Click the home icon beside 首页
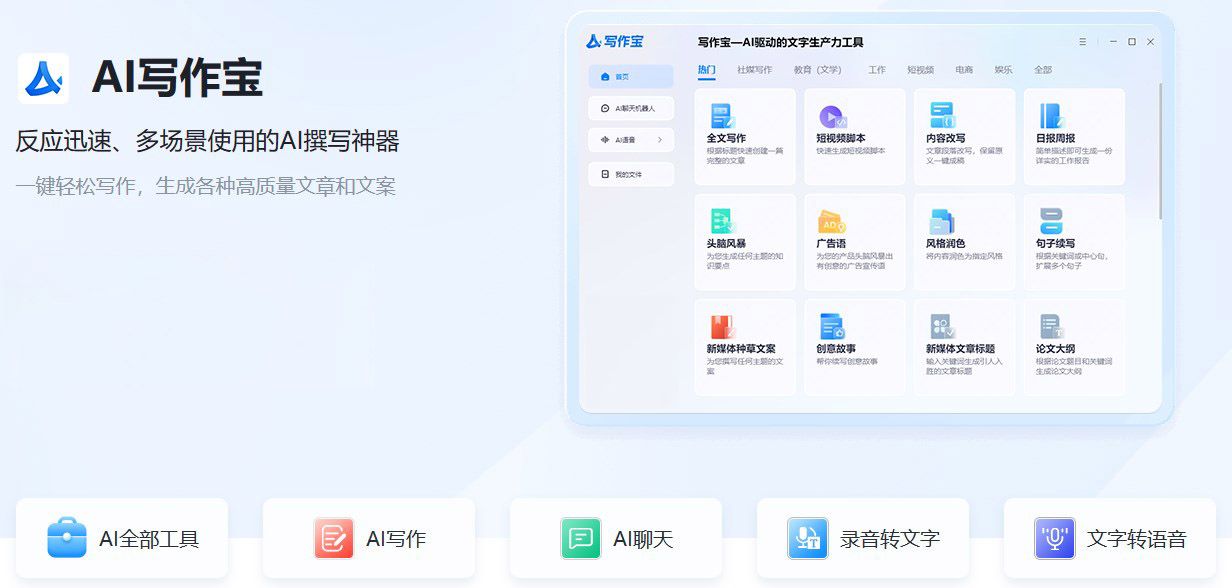The image size is (1232, 588). (x=605, y=76)
